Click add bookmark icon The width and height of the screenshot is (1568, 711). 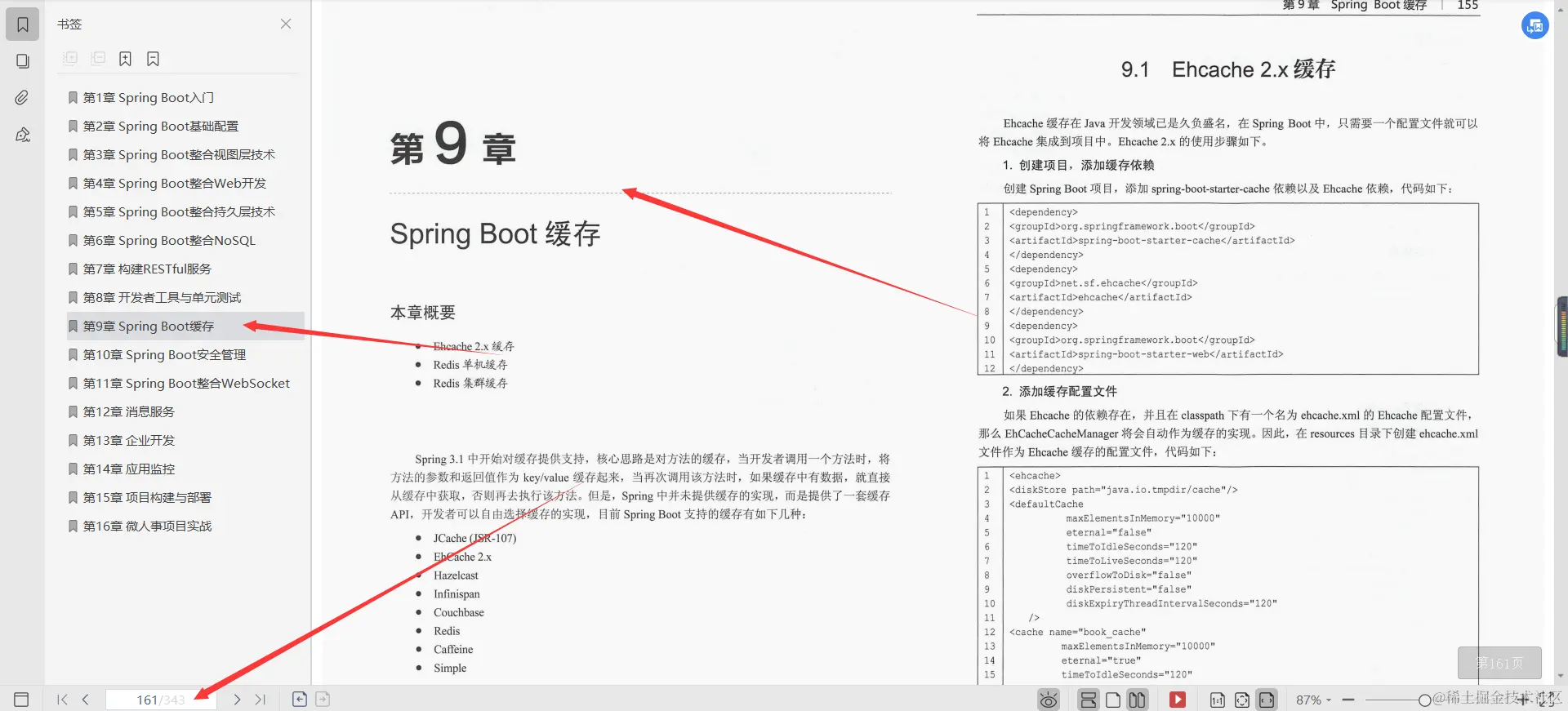[125, 59]
